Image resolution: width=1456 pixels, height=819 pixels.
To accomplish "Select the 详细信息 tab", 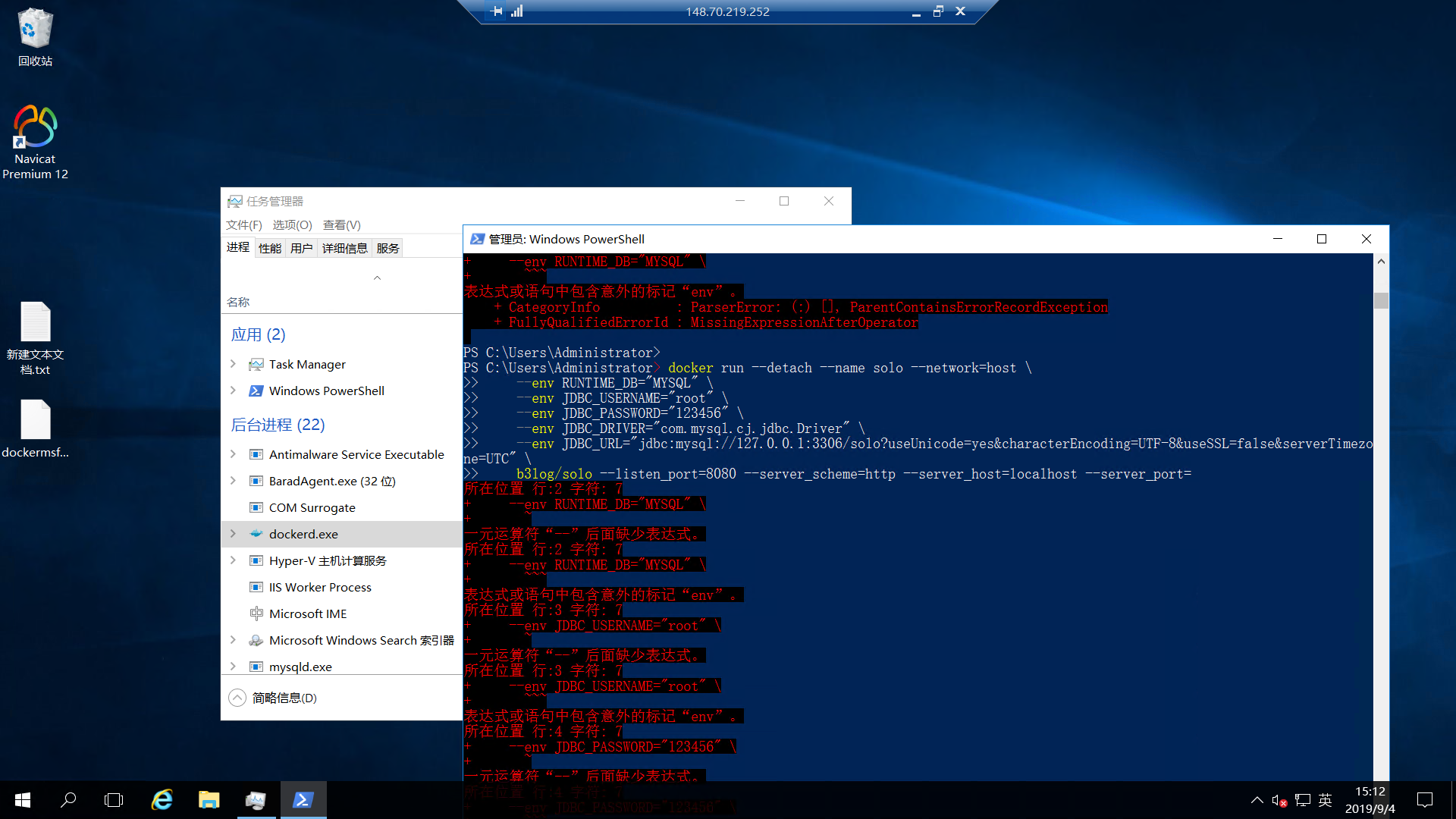I will click(x=344, y=248).
